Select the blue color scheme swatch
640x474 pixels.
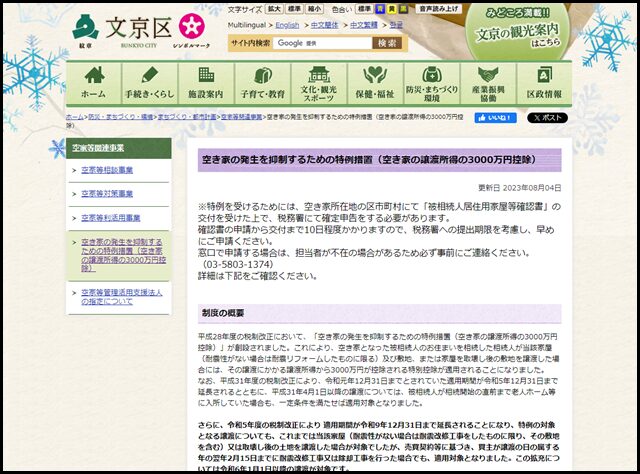pyautogui.click(x=380, y=9)
